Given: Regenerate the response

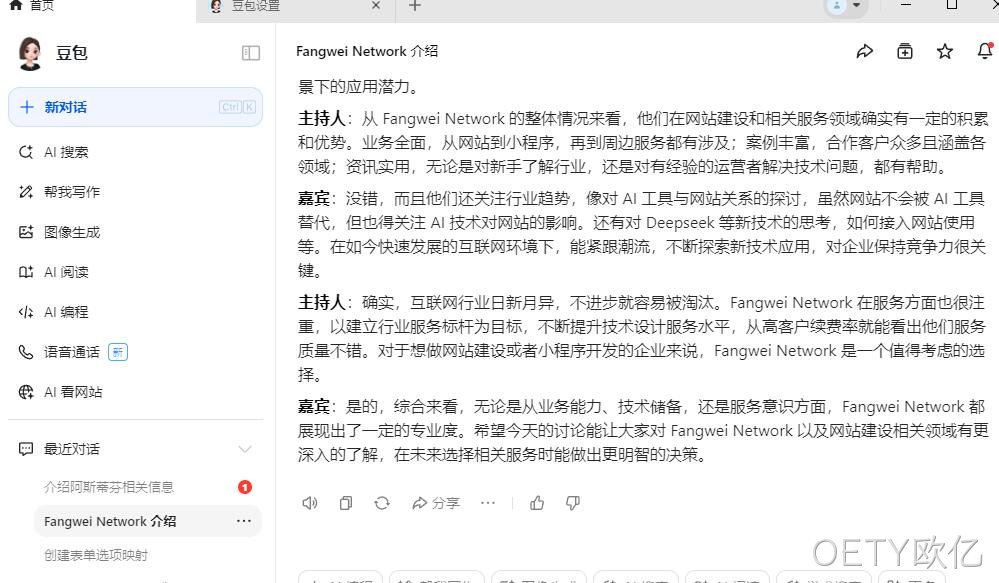Looking at the screenshot, I should (382, 503).
